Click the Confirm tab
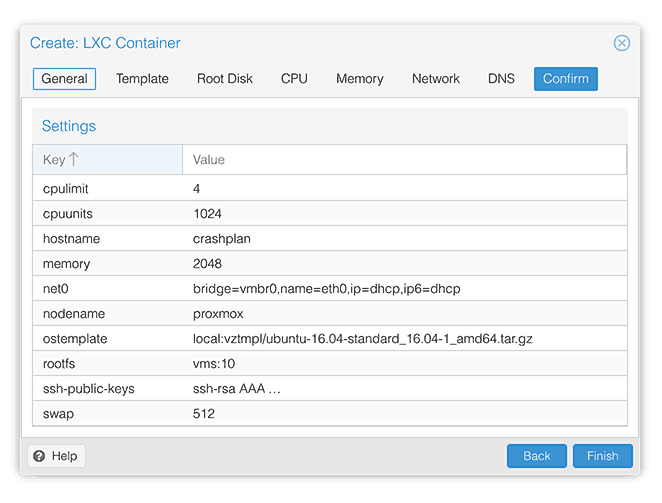 coord(566,79)
